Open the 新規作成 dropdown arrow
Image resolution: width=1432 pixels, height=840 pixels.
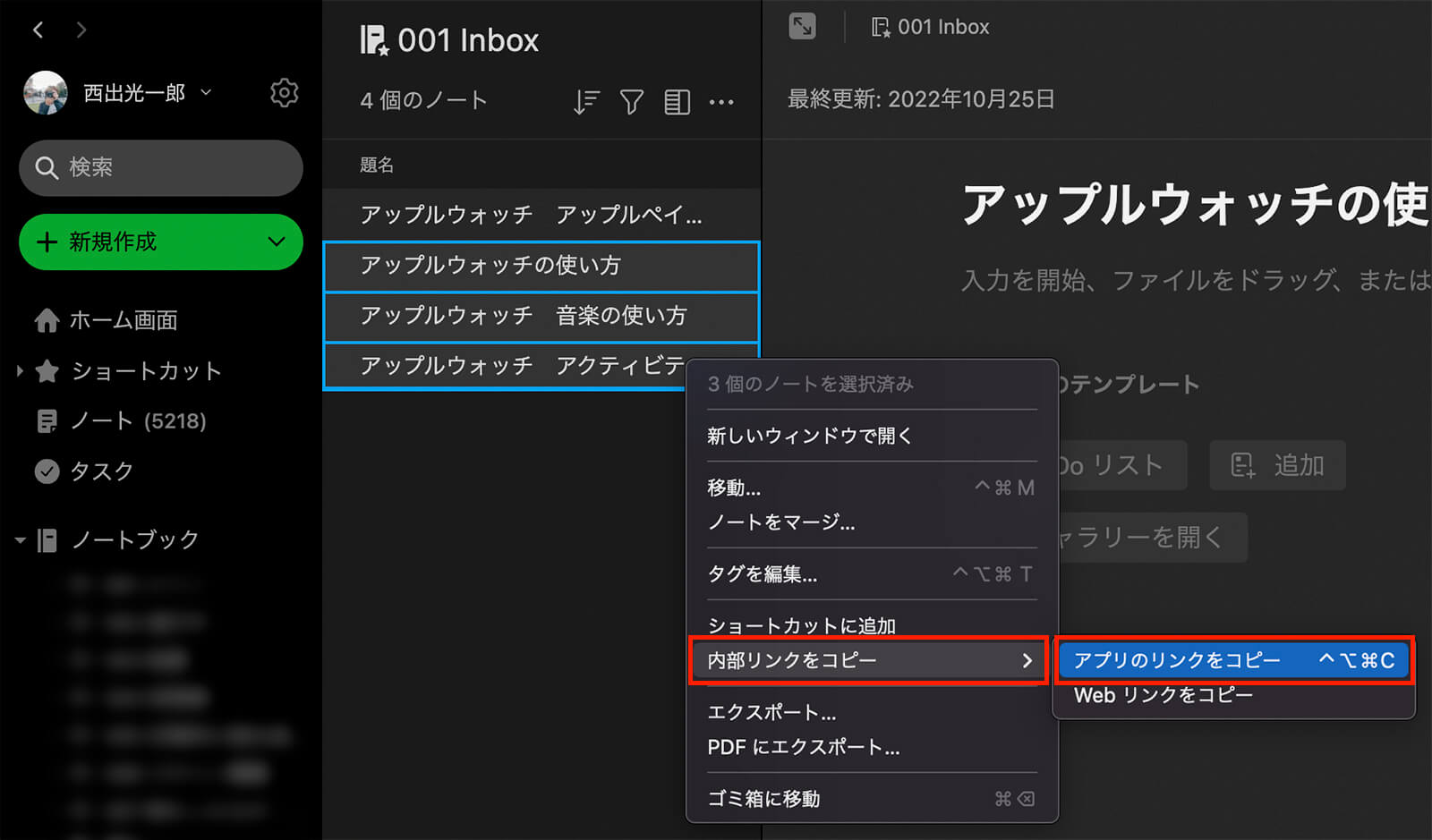click(x=277, y=242)
